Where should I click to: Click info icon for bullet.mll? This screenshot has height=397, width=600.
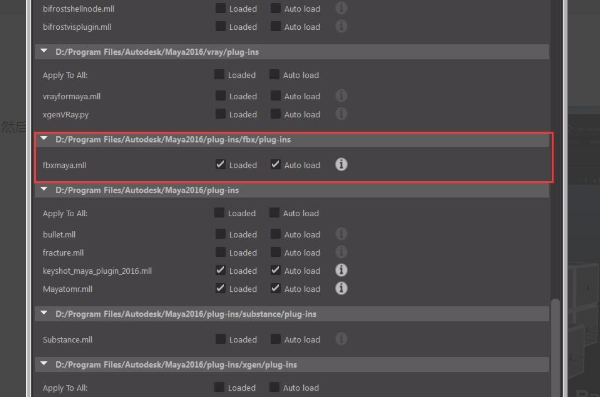coord(341,234)
